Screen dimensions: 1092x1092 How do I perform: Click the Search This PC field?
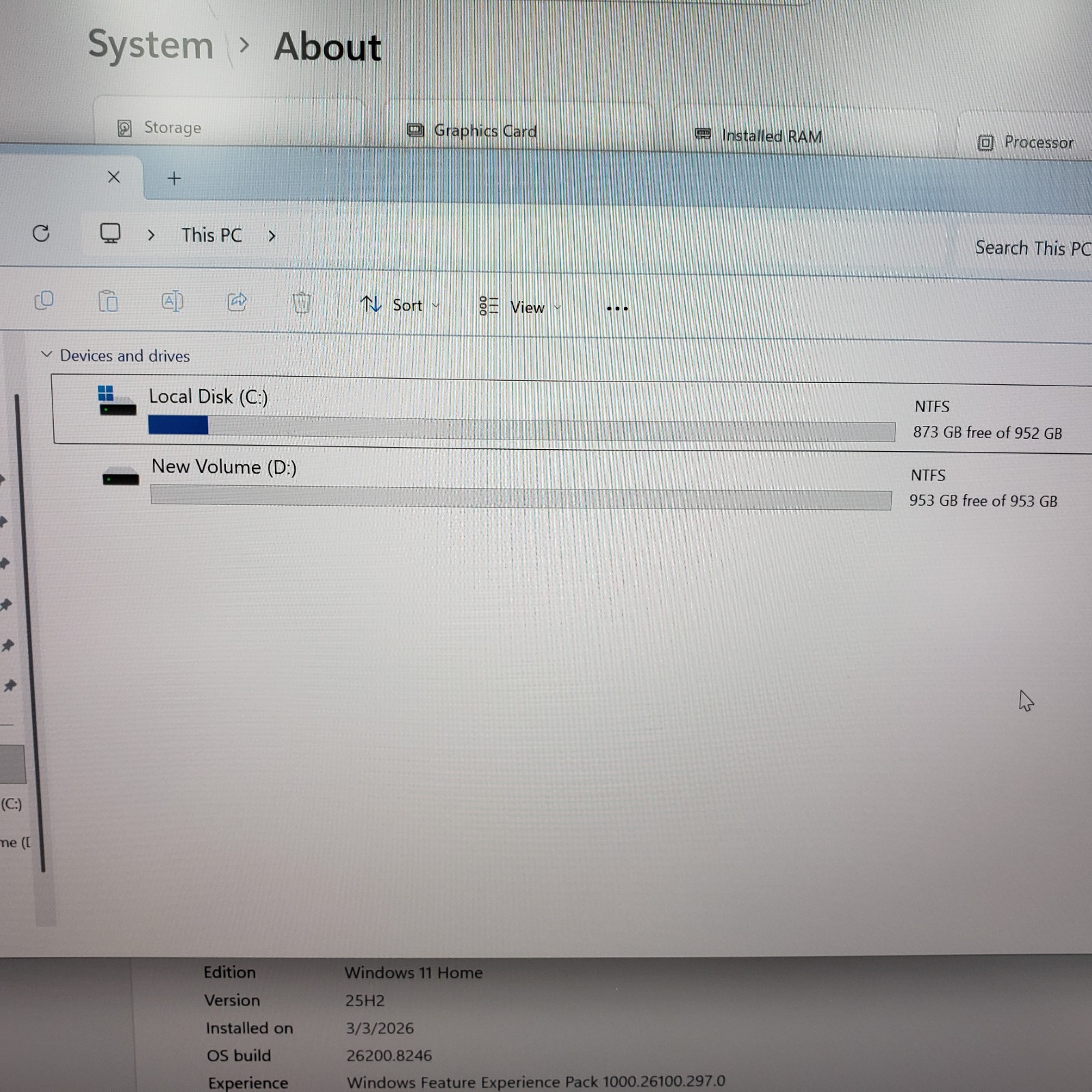1032,248
